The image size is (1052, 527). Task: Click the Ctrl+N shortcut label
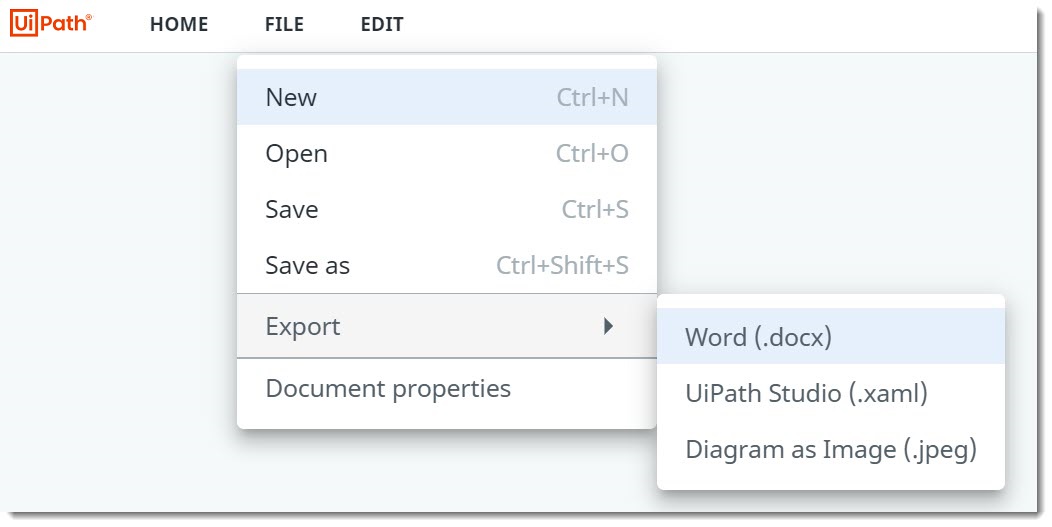tap(592, 97)
